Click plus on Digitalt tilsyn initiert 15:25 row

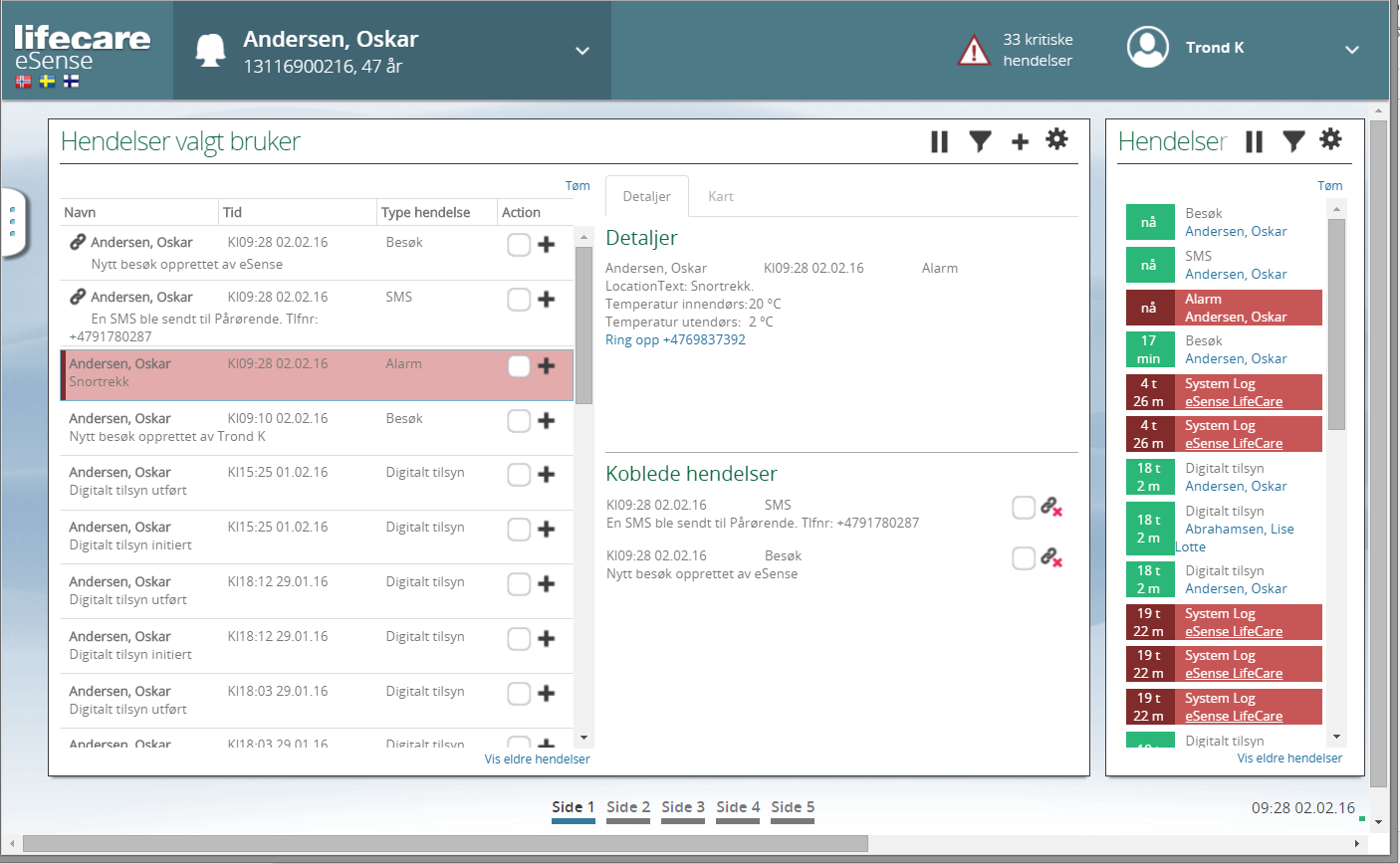tap(547, 529)
